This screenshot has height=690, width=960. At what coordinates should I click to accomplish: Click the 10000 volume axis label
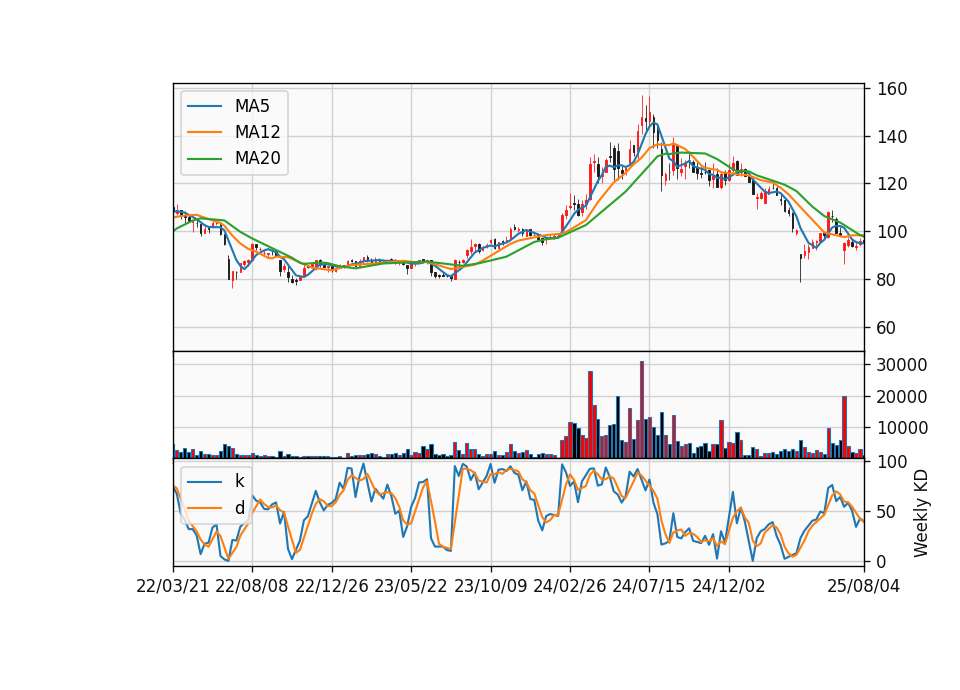coord(901,428)
